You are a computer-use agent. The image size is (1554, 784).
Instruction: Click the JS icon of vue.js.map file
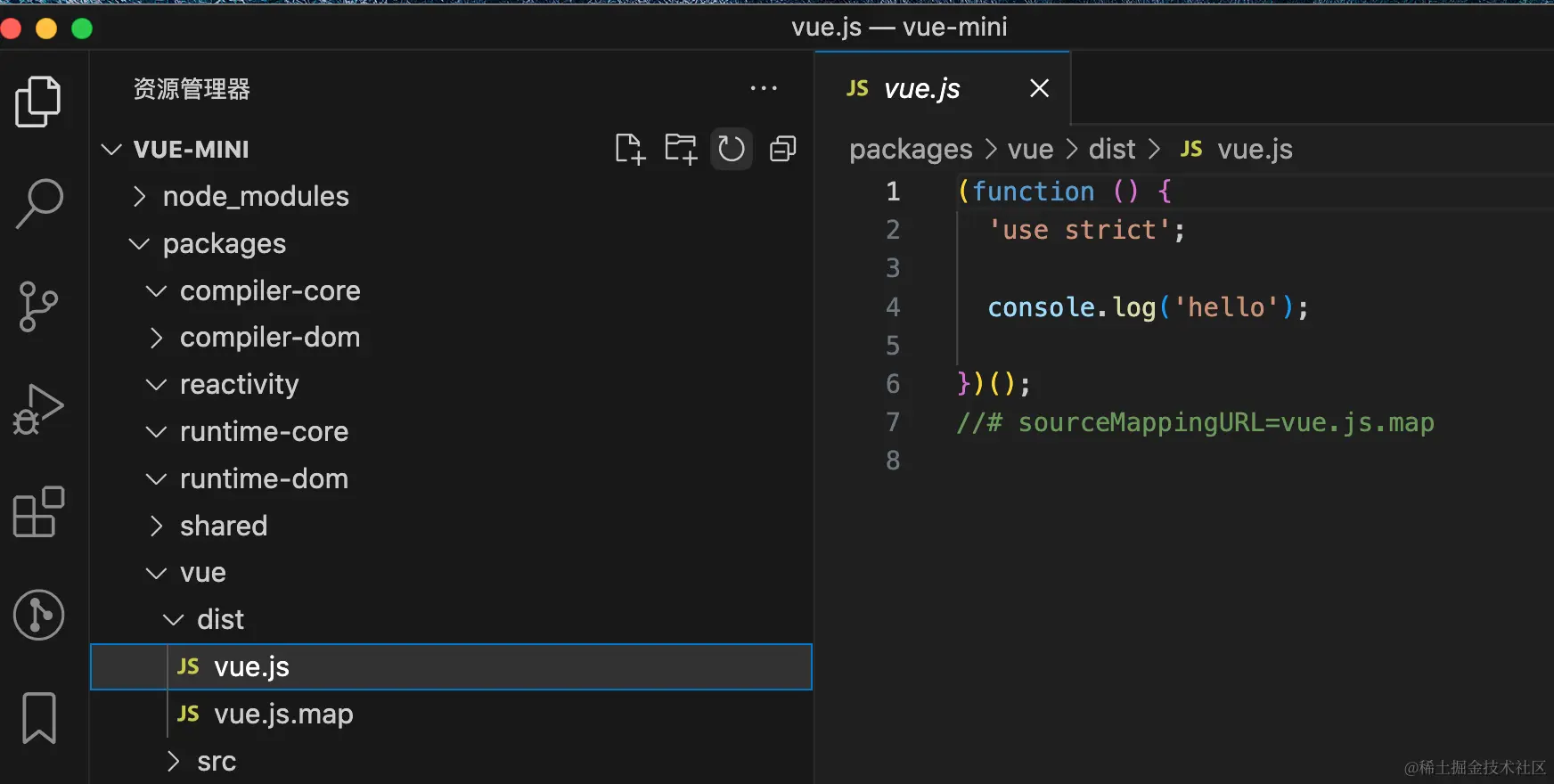(188, 714)
